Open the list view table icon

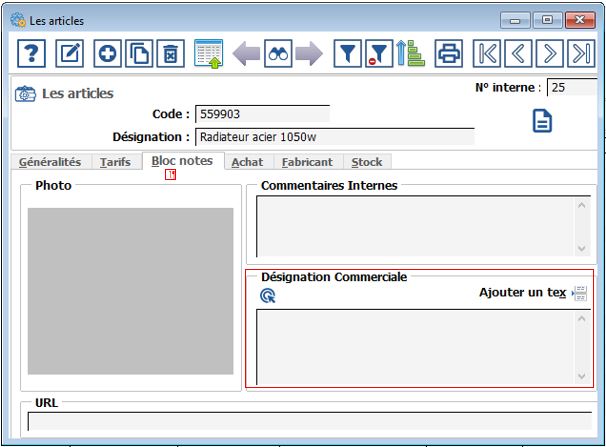(209, 54)
